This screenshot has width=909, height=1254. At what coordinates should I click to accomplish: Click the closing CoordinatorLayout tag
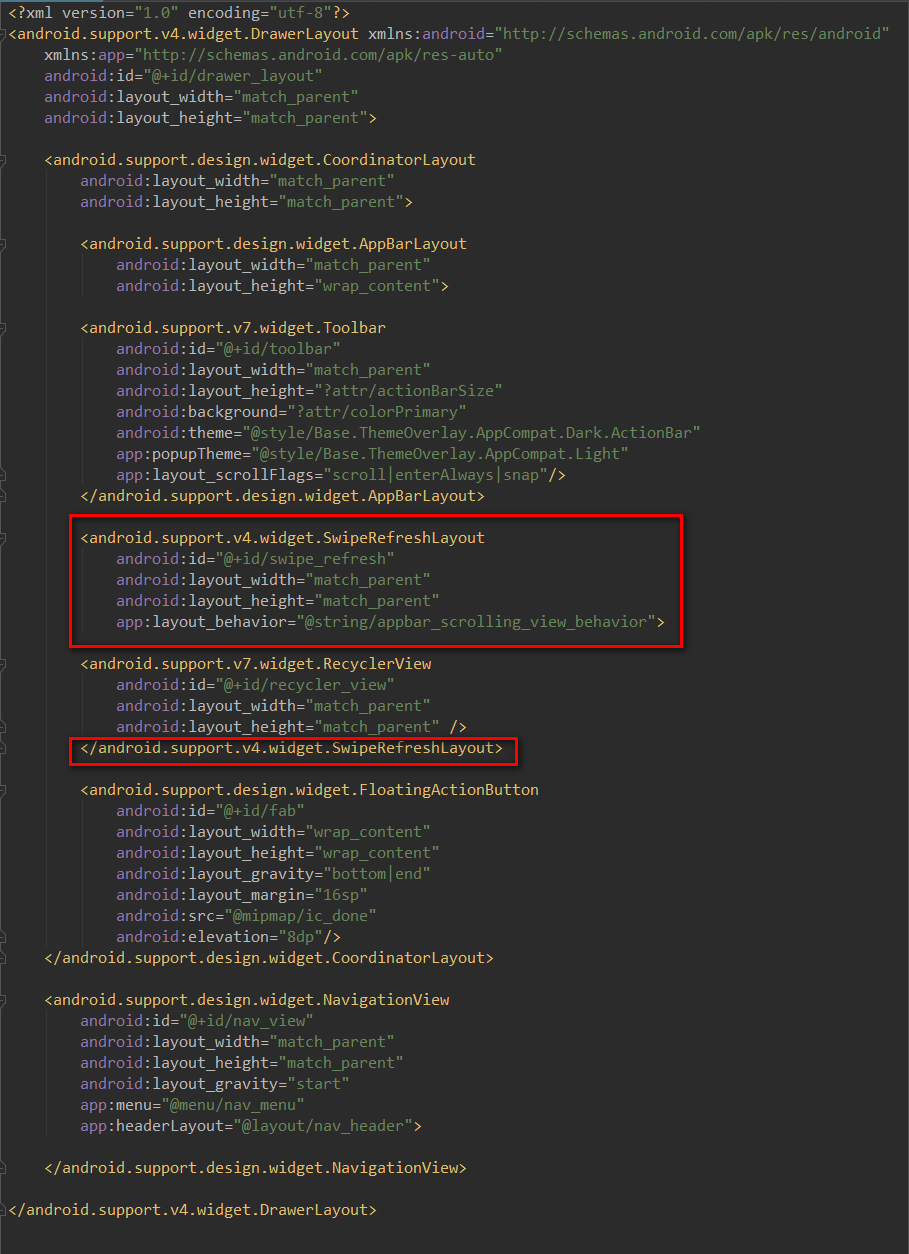pos(269,958)
